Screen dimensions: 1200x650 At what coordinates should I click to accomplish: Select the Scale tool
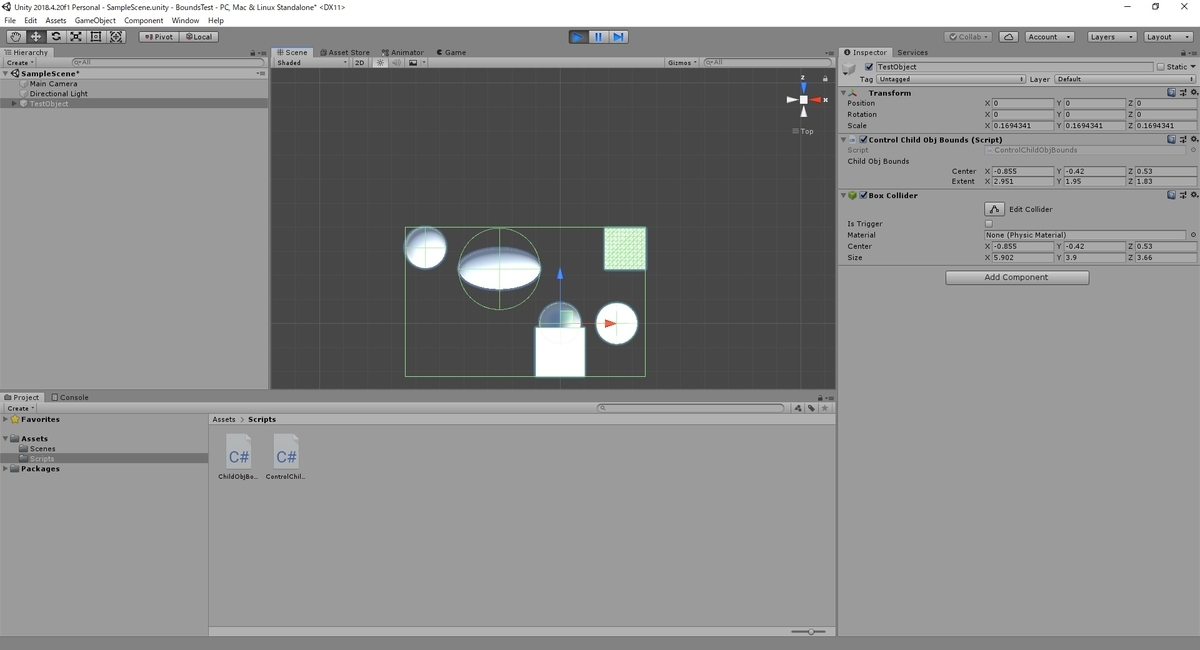[76, 37]
